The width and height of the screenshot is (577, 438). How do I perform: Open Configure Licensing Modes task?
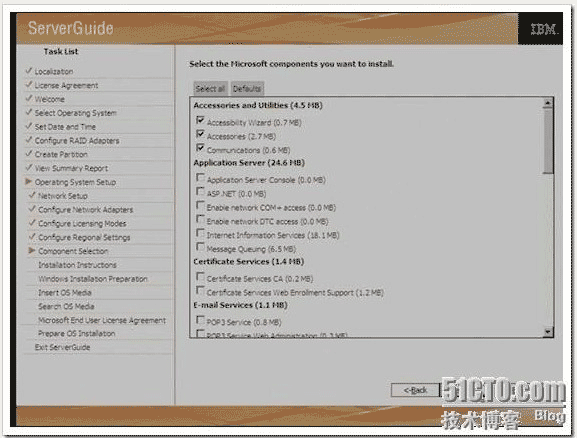82,223
